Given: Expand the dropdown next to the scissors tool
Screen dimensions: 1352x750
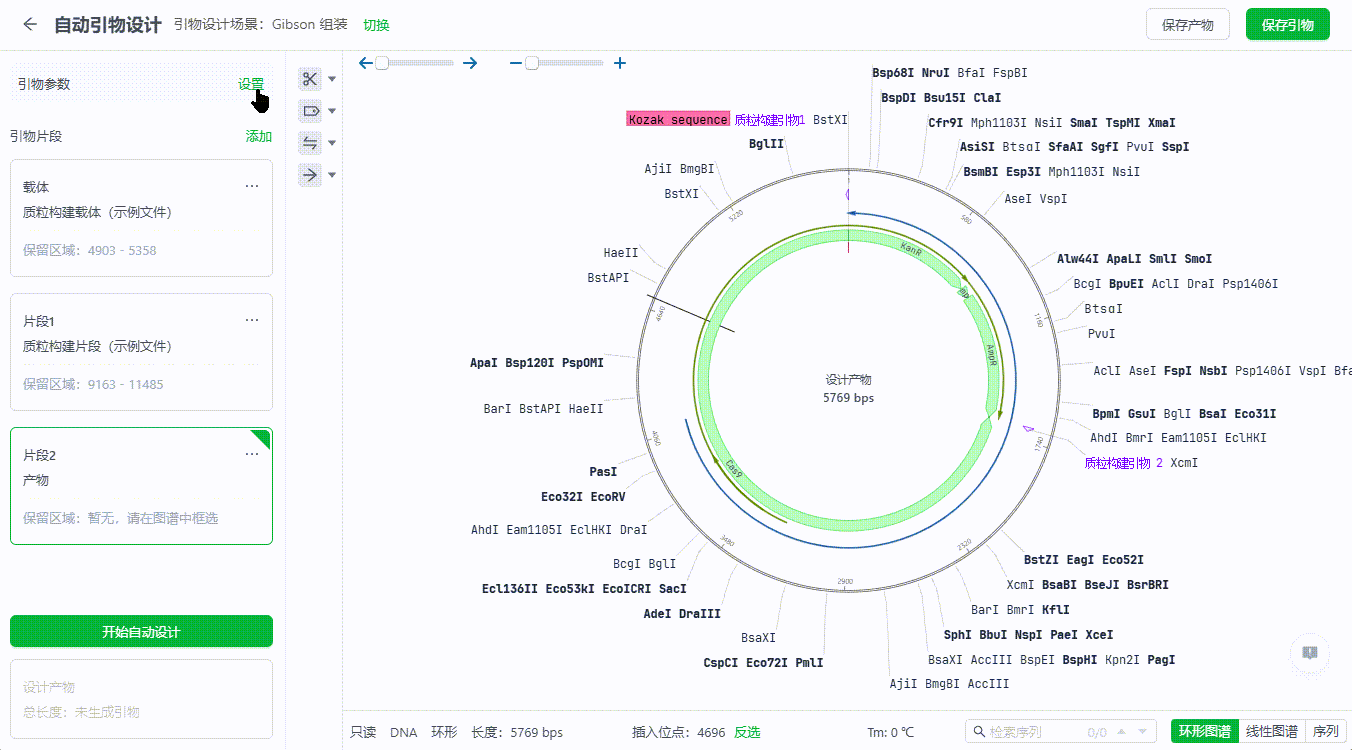Looking at the screenshot, I should [333, 79].
